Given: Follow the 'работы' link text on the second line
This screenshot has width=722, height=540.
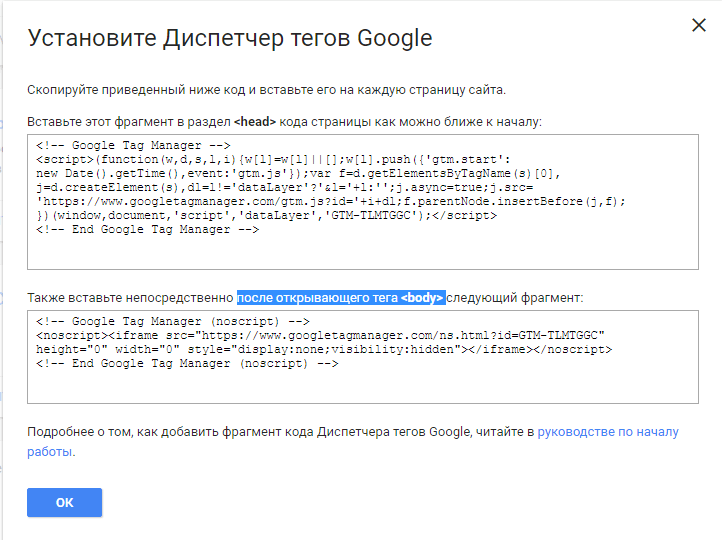Looking at the screenshot, I should tap(50, 452).
